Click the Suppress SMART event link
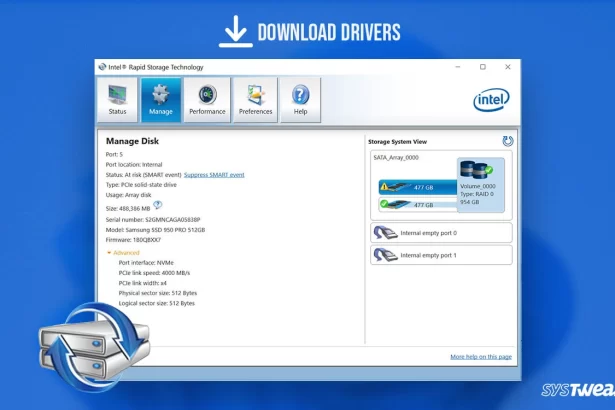Screen dimensions: 615x410 click(x=213, y=174)
